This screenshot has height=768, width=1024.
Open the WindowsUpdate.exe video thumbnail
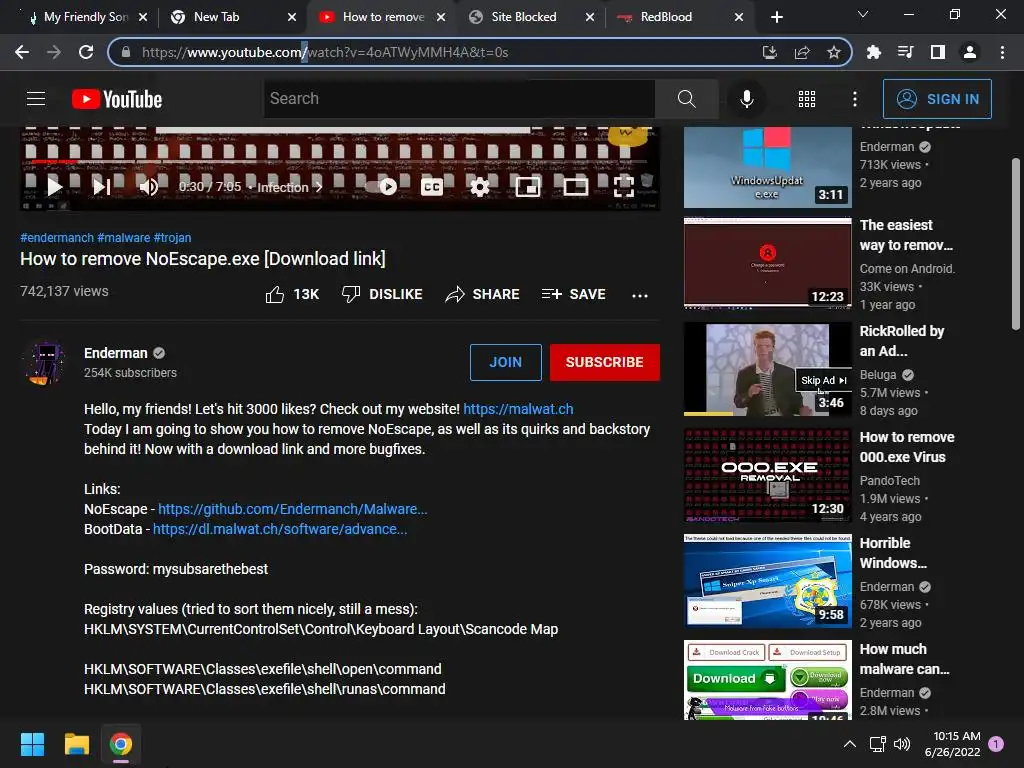(767, 167)
